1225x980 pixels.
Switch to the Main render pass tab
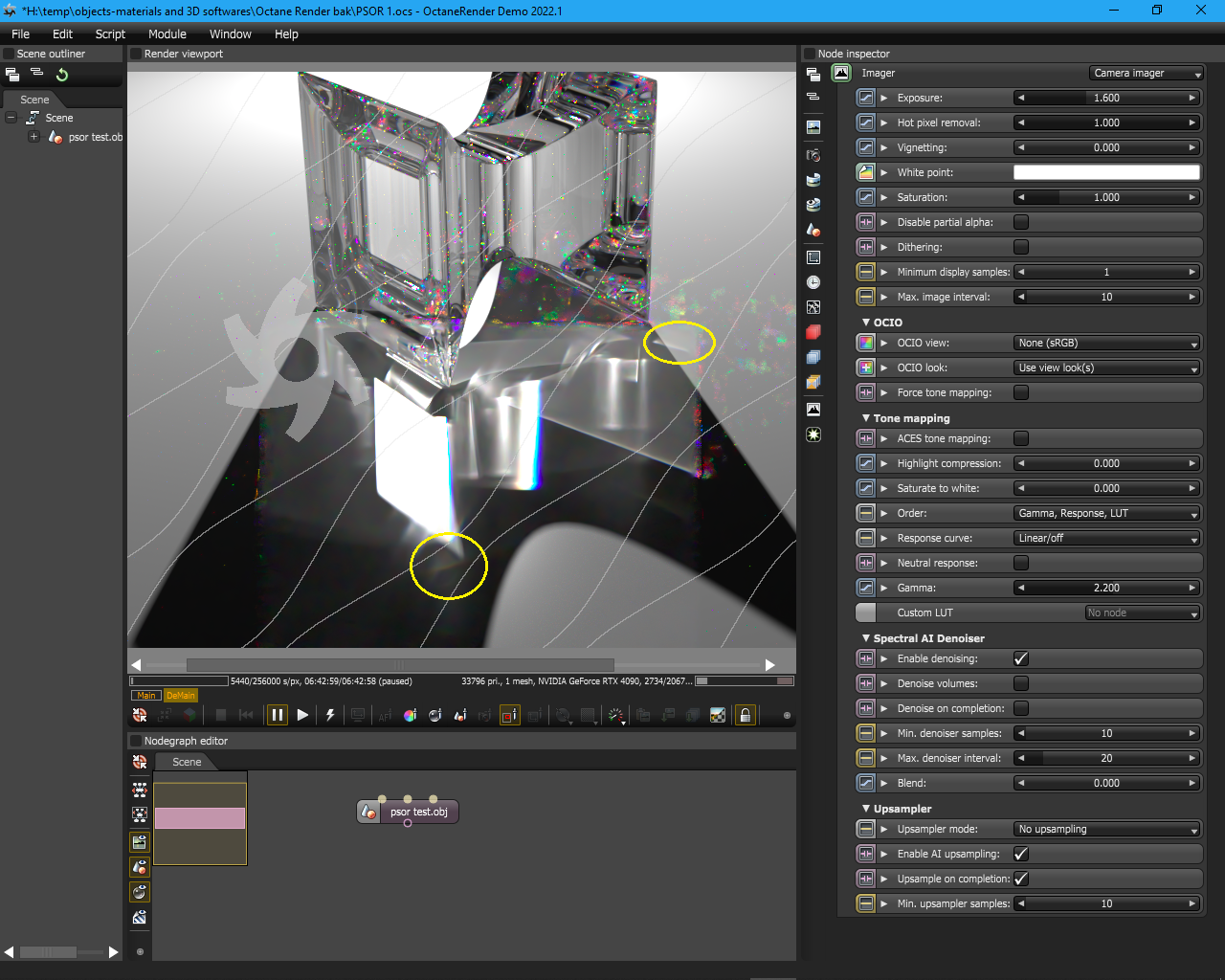tap(146, 696)
